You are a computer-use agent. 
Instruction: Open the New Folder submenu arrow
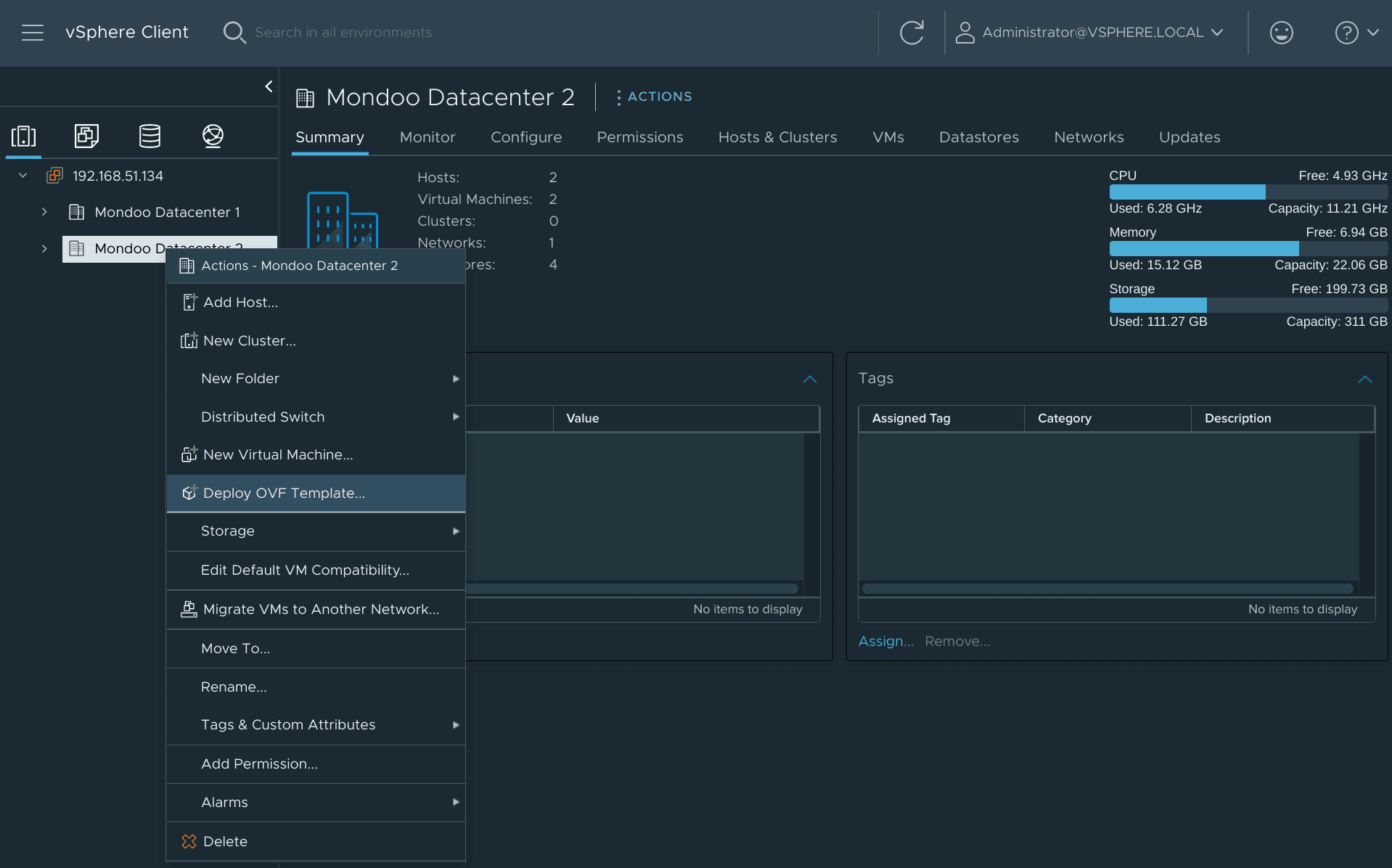[456, 379]
